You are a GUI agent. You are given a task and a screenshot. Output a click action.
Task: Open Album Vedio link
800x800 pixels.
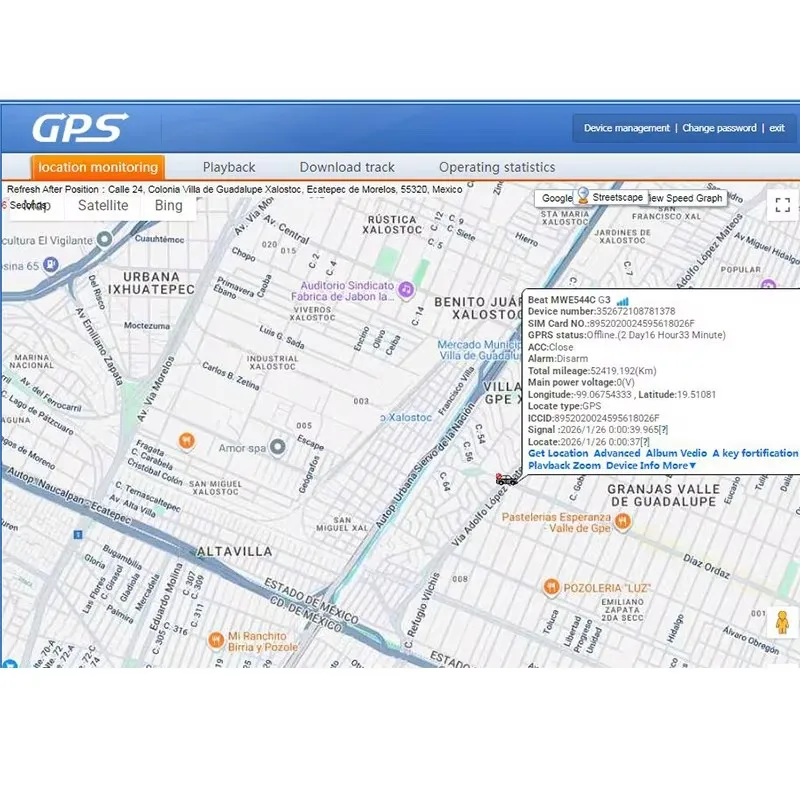(676, 453)
